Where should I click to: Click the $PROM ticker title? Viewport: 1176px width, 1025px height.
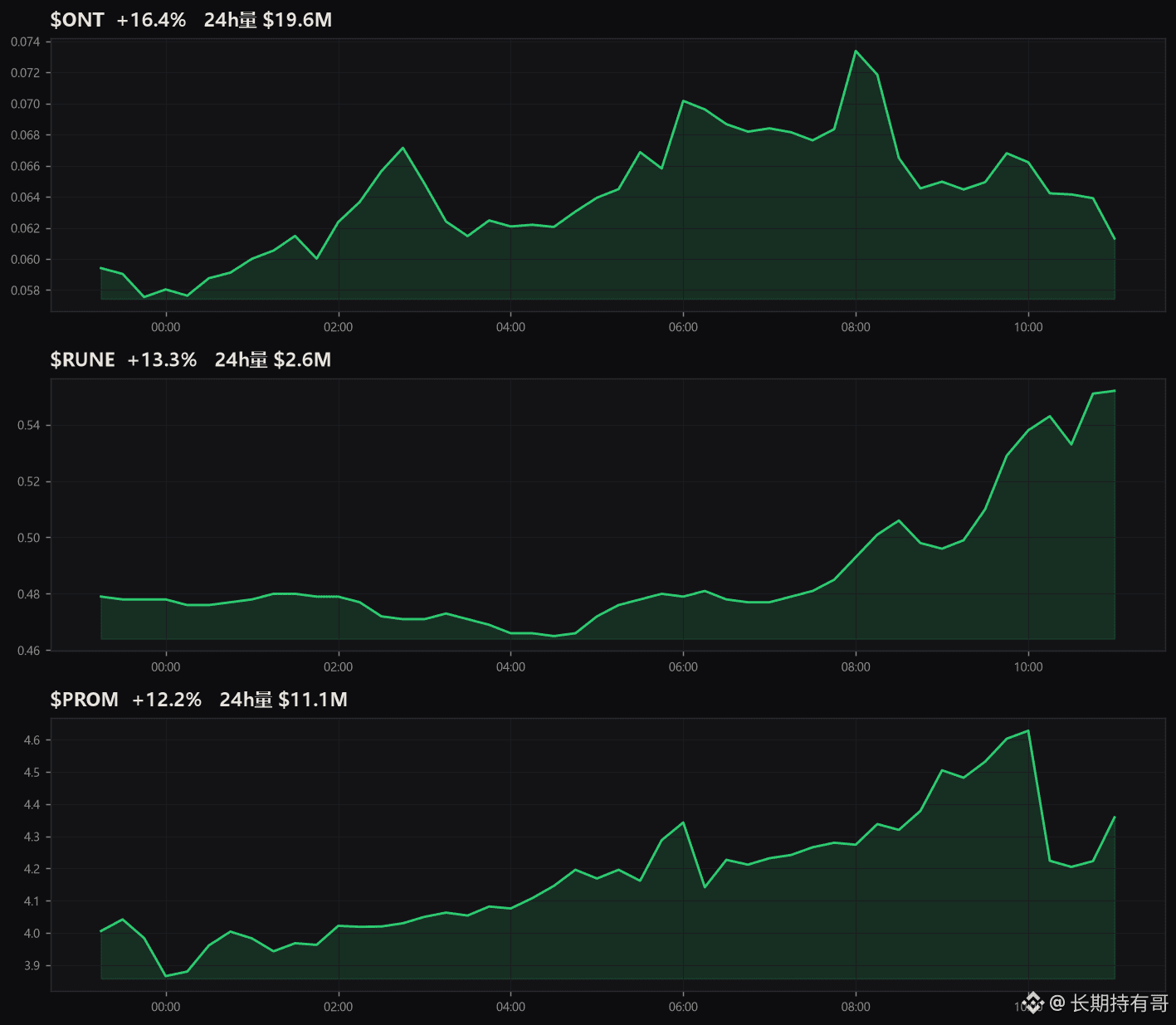(85, 700)
